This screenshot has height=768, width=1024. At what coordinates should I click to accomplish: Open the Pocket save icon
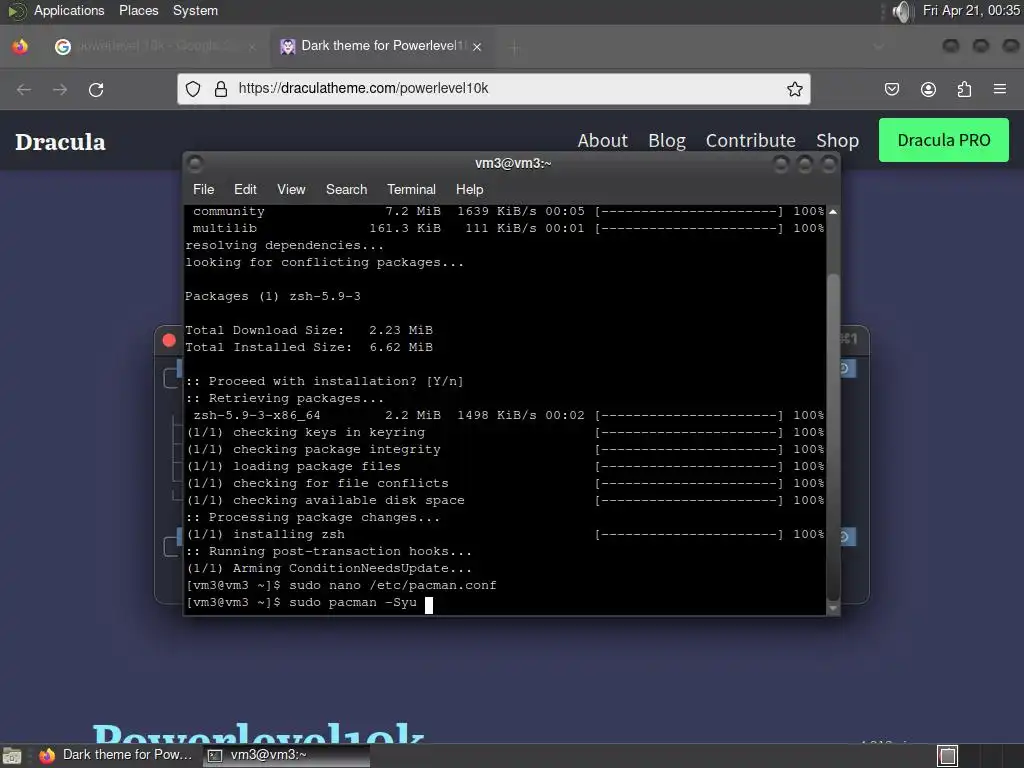(891, 89)
